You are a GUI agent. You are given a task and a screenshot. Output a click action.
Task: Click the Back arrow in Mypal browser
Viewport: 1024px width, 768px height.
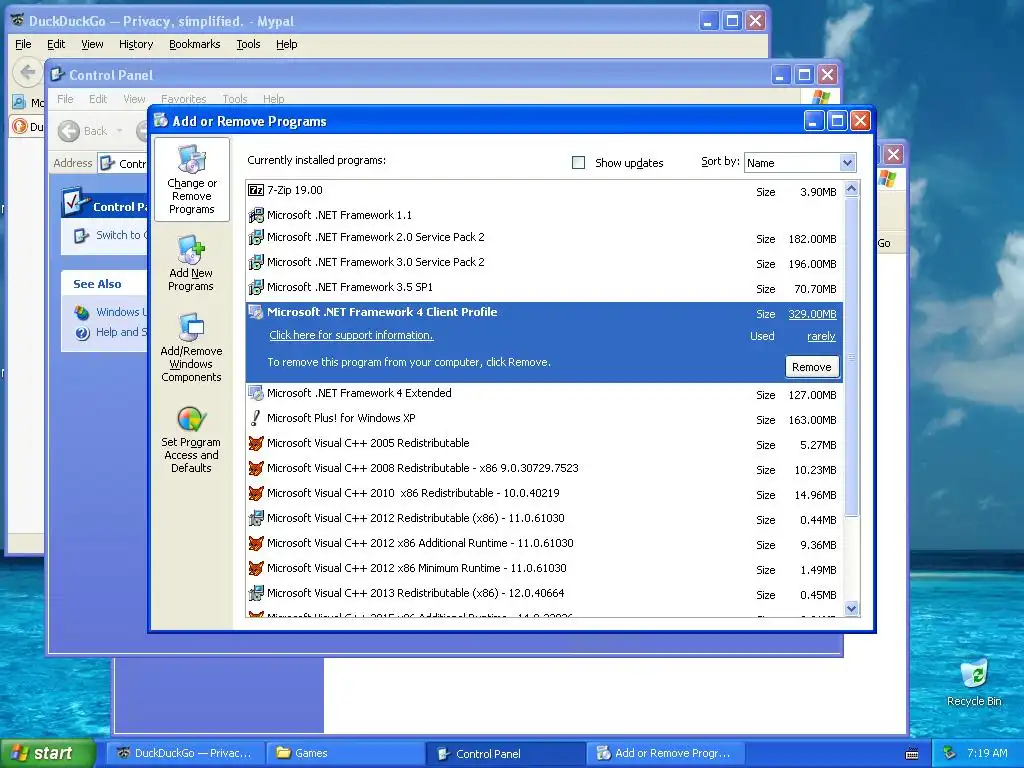(27, 72)
